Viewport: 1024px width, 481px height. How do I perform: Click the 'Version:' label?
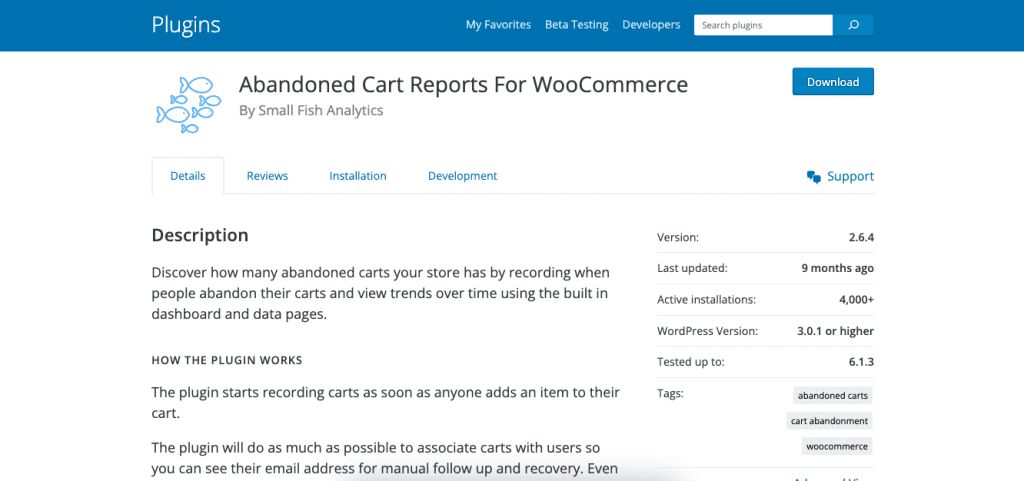coord(678,238)
